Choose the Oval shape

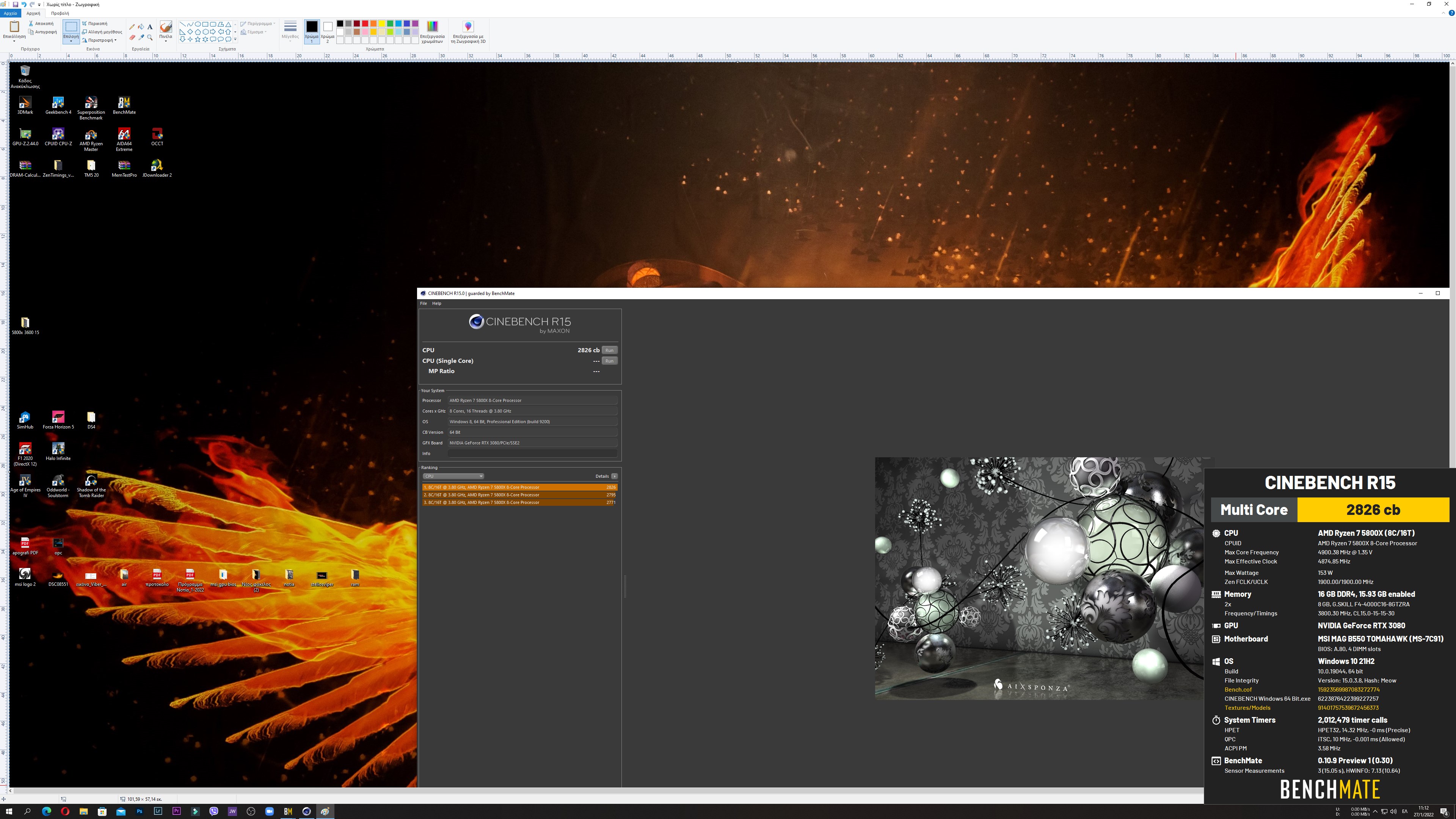[x=198, y=24]
